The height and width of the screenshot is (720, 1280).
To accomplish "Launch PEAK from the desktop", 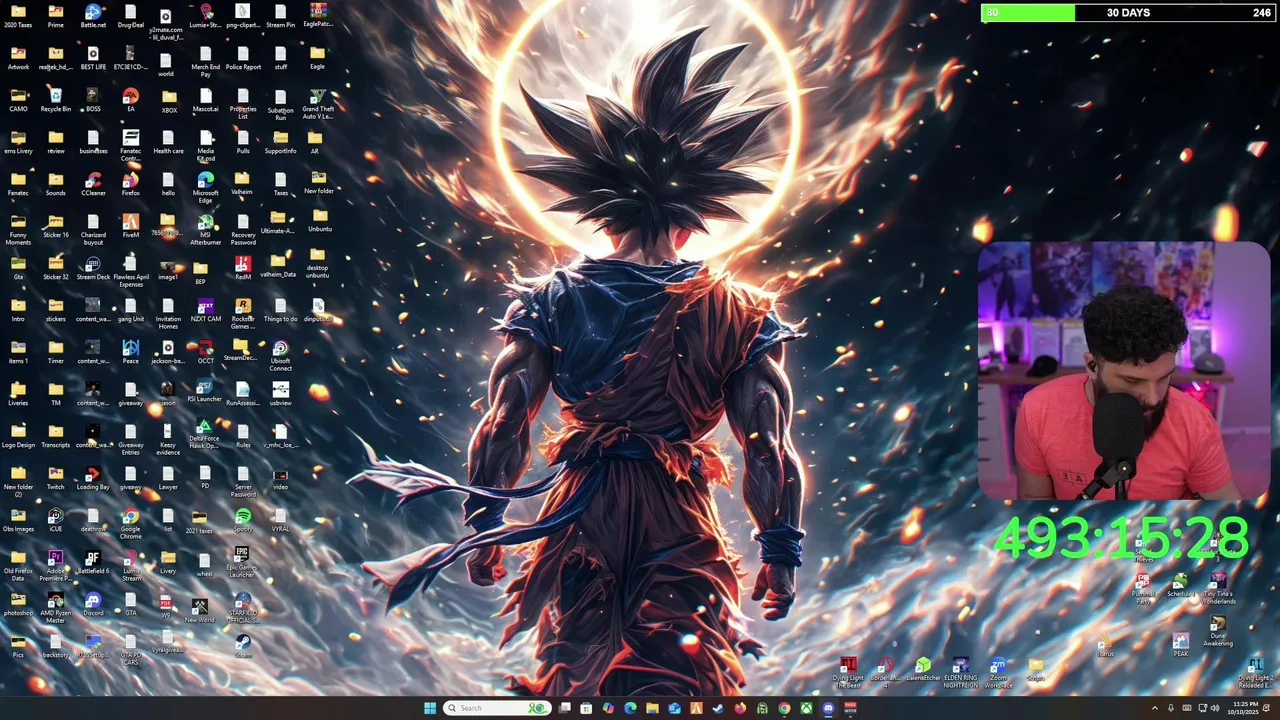I will click(1181, 645).
